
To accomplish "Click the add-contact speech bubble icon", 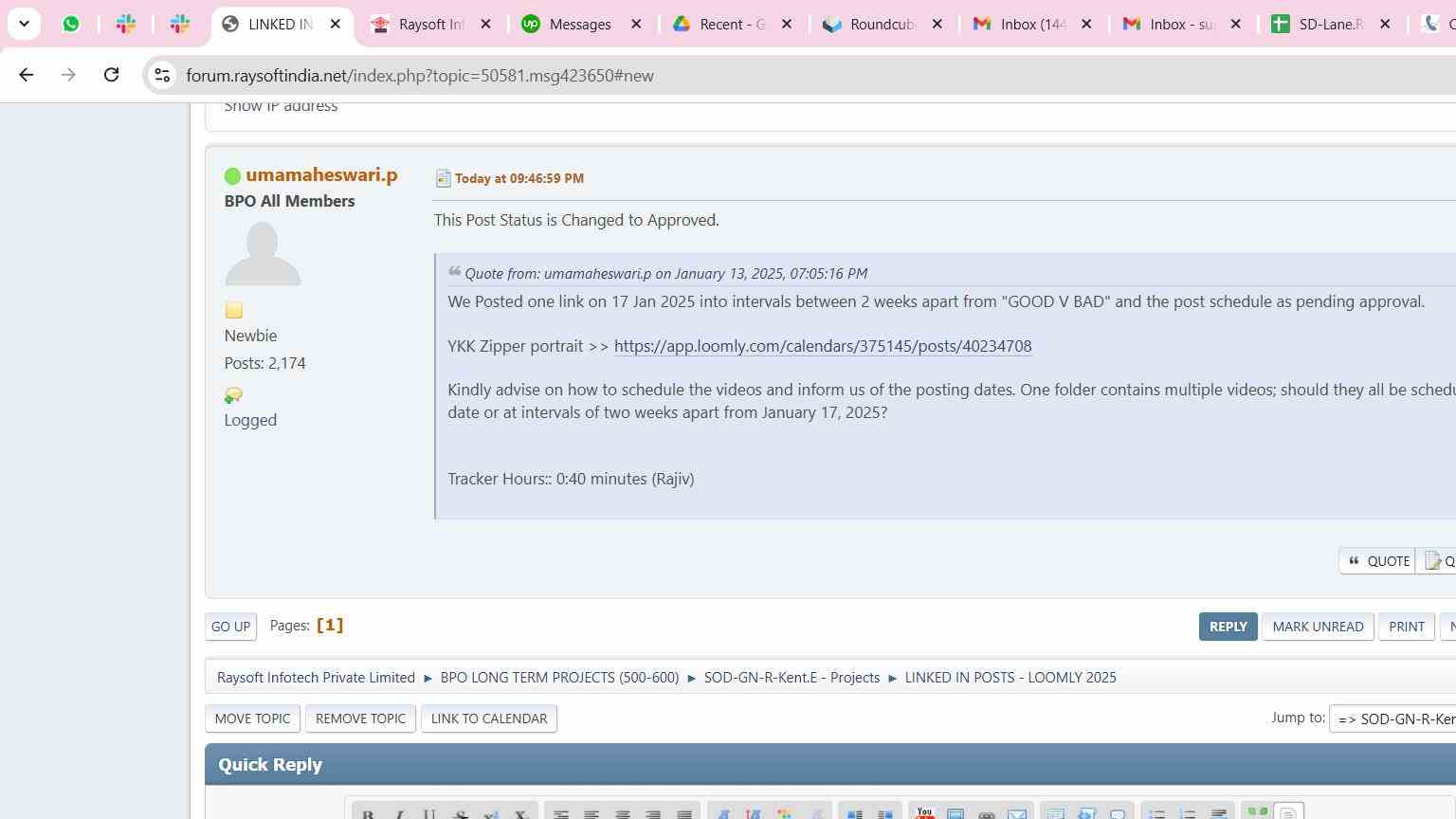I will 233,395.
